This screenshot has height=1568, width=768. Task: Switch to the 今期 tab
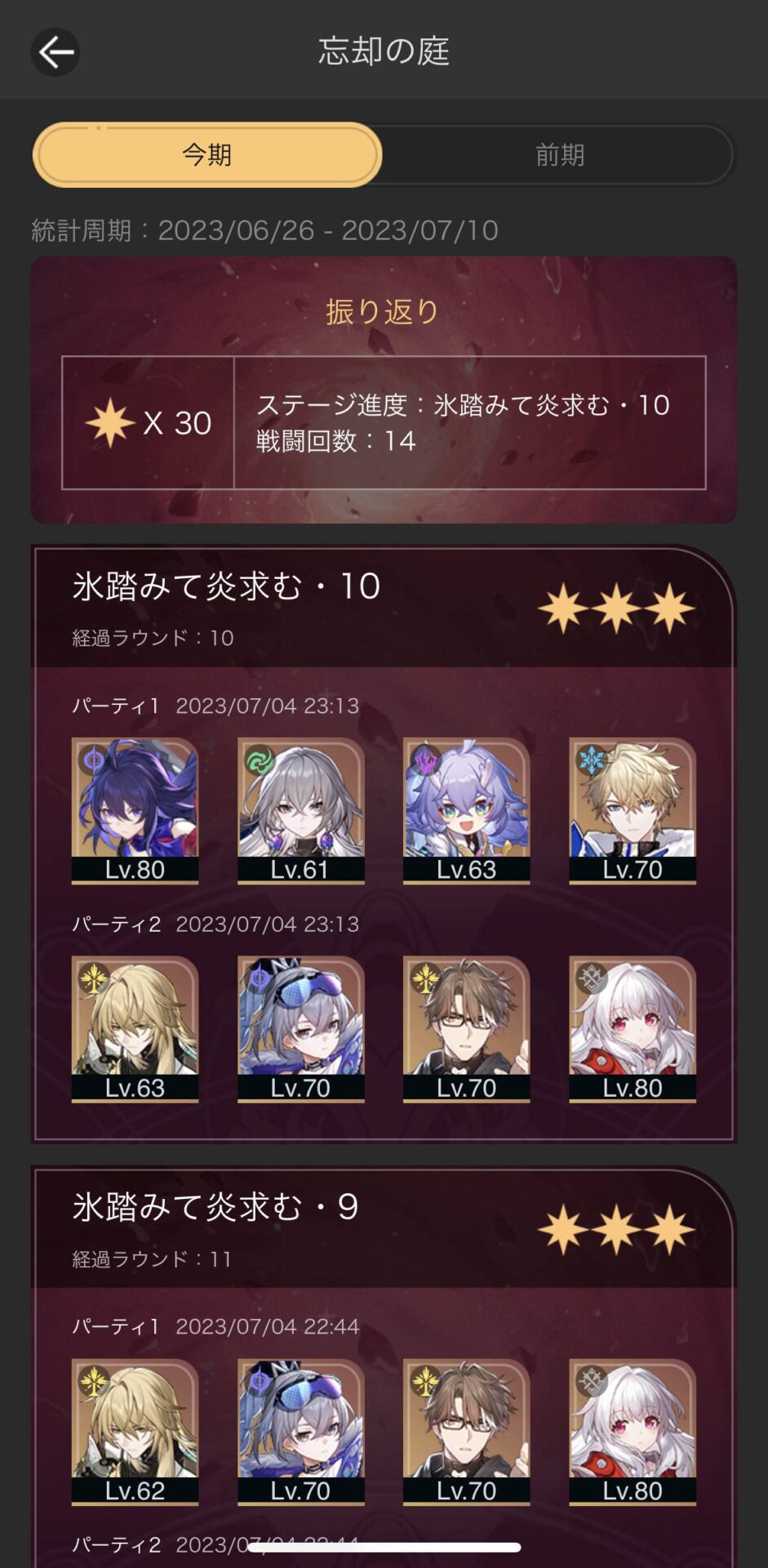tap(207, 154)
